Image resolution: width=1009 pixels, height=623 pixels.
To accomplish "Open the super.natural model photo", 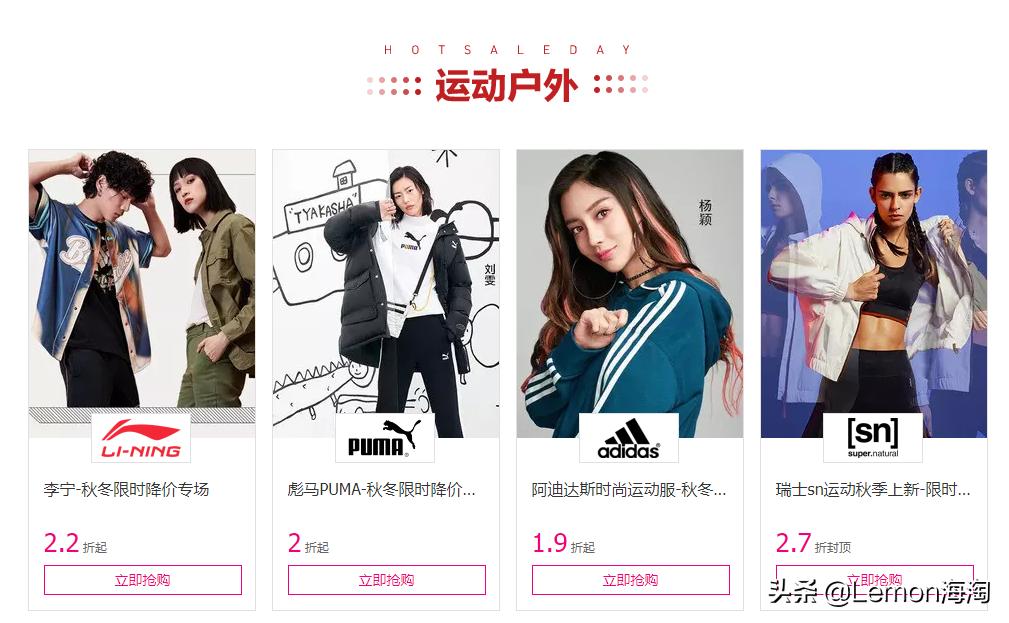I will [x=874, y=281].
